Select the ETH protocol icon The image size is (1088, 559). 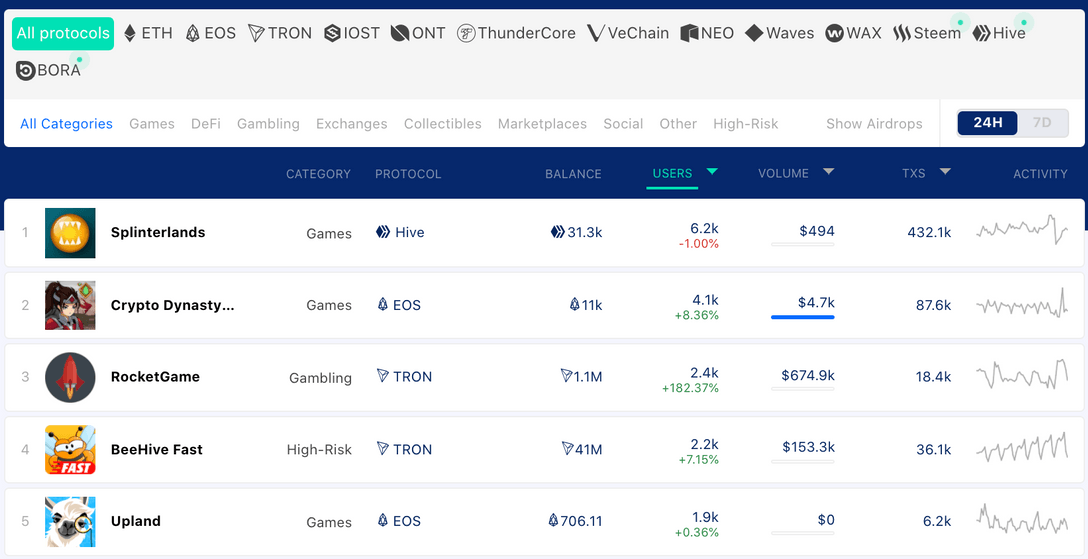[x=130, y=33]
